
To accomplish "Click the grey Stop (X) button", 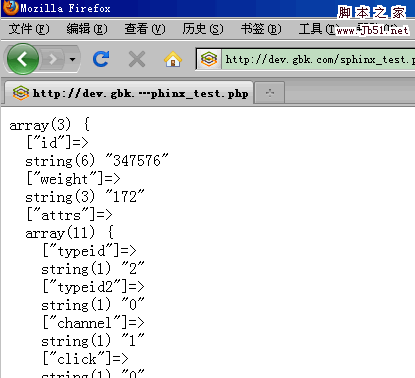I will coord(137,59).
